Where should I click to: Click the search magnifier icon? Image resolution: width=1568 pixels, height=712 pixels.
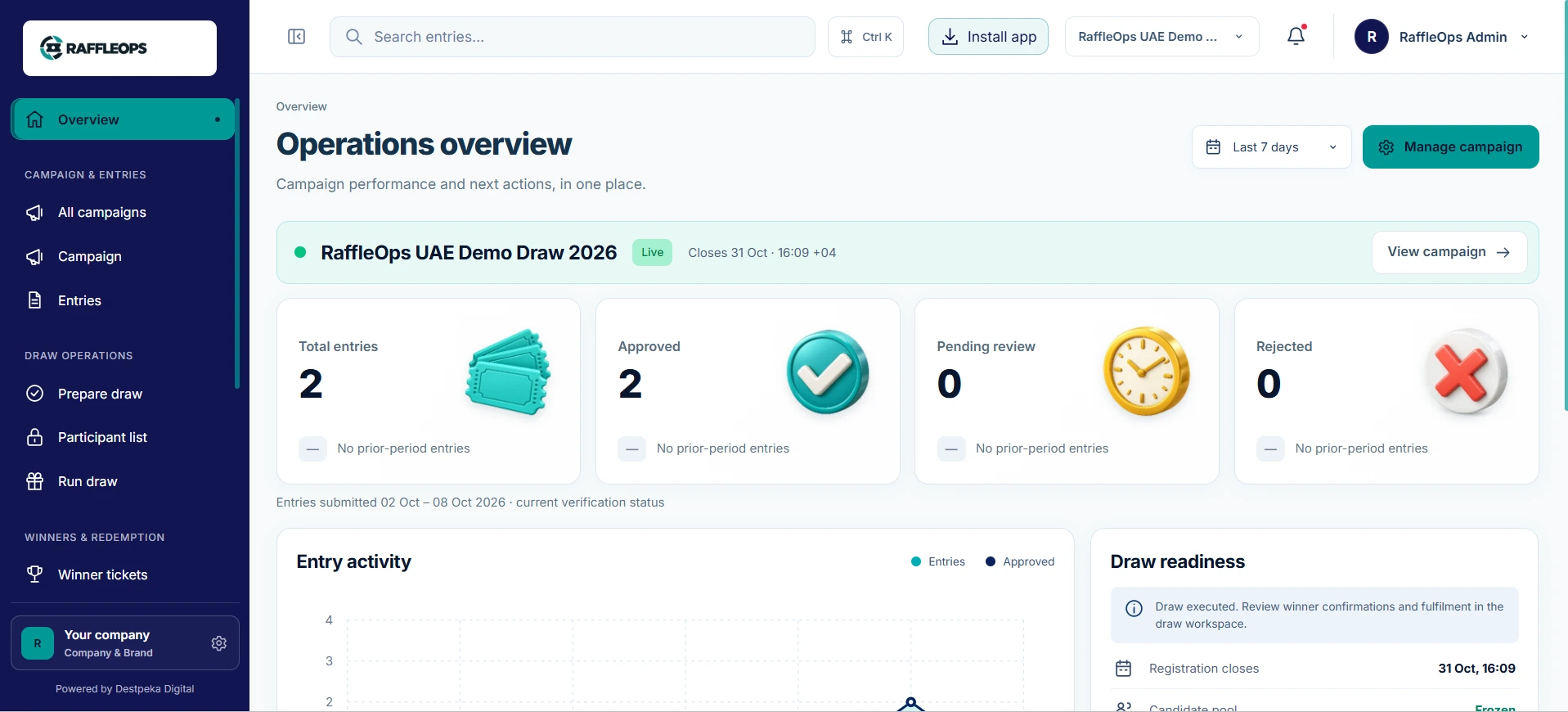[353, 37]
